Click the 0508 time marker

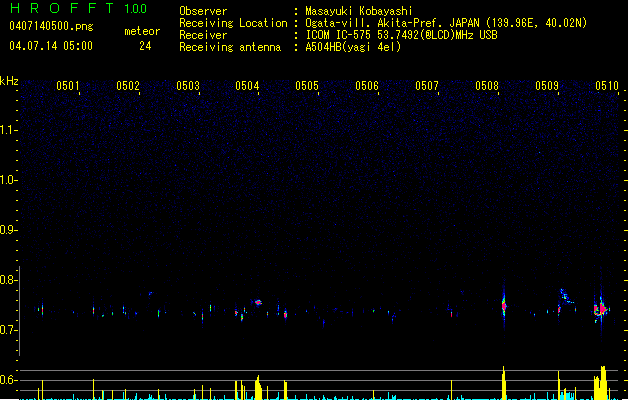pyautogui.click(x=487, y=86)
